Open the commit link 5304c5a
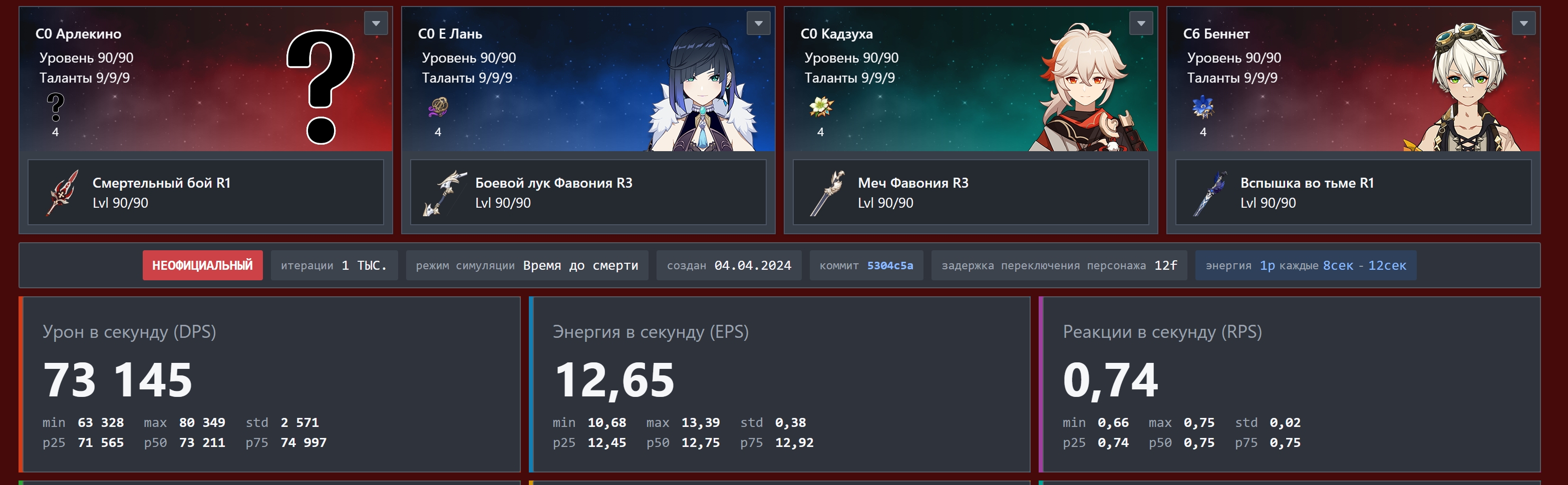This screenshot has width=1568, height=485. 890,265
